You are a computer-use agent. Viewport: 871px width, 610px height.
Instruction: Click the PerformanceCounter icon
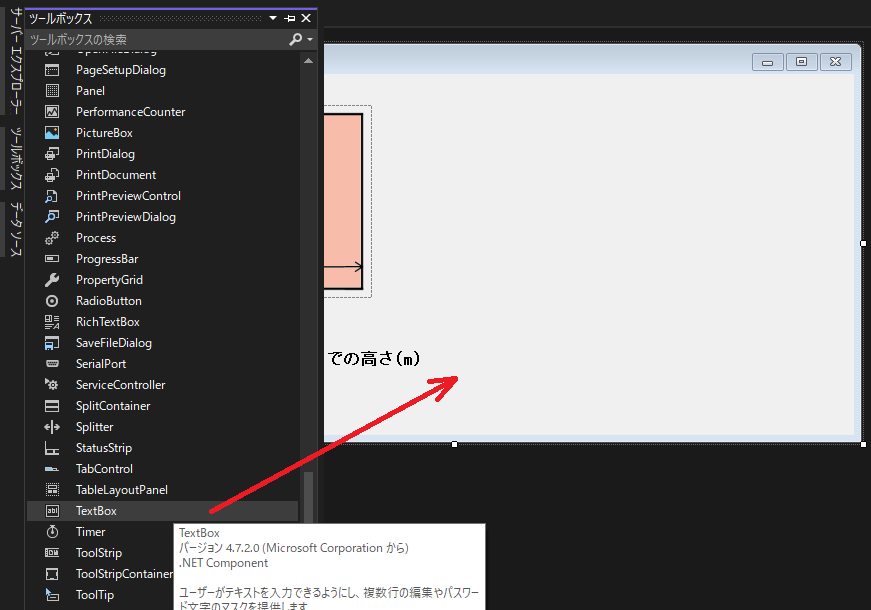(52, 112)
